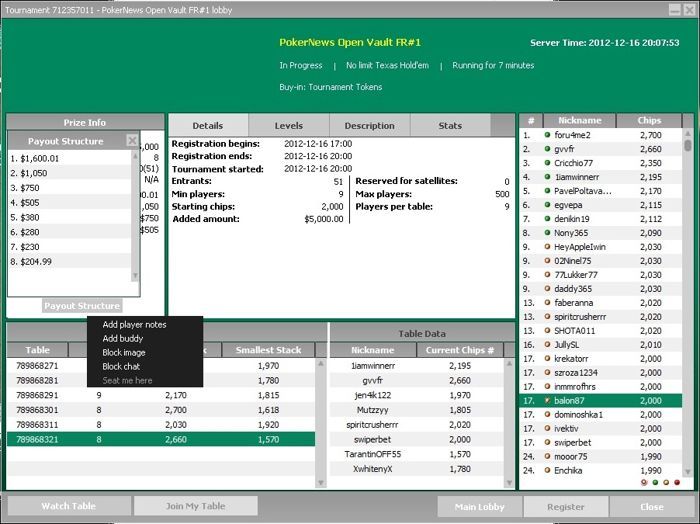700x524 pixels.
Task: Click status dot beside HeyAppleIwin
Action: (x=547, y=246)
